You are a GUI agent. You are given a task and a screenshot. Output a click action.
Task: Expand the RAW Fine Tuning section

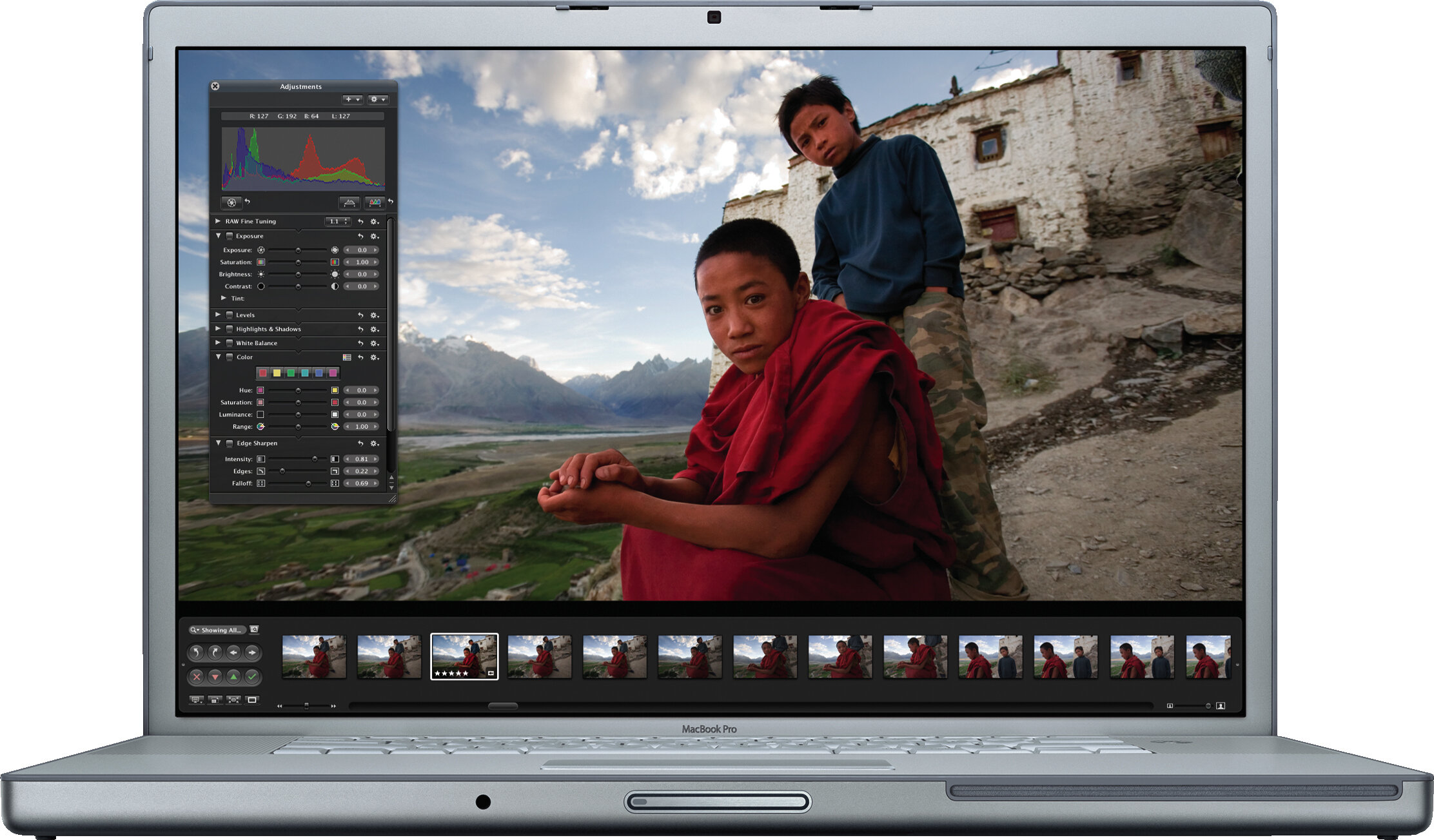coord(218,221)
